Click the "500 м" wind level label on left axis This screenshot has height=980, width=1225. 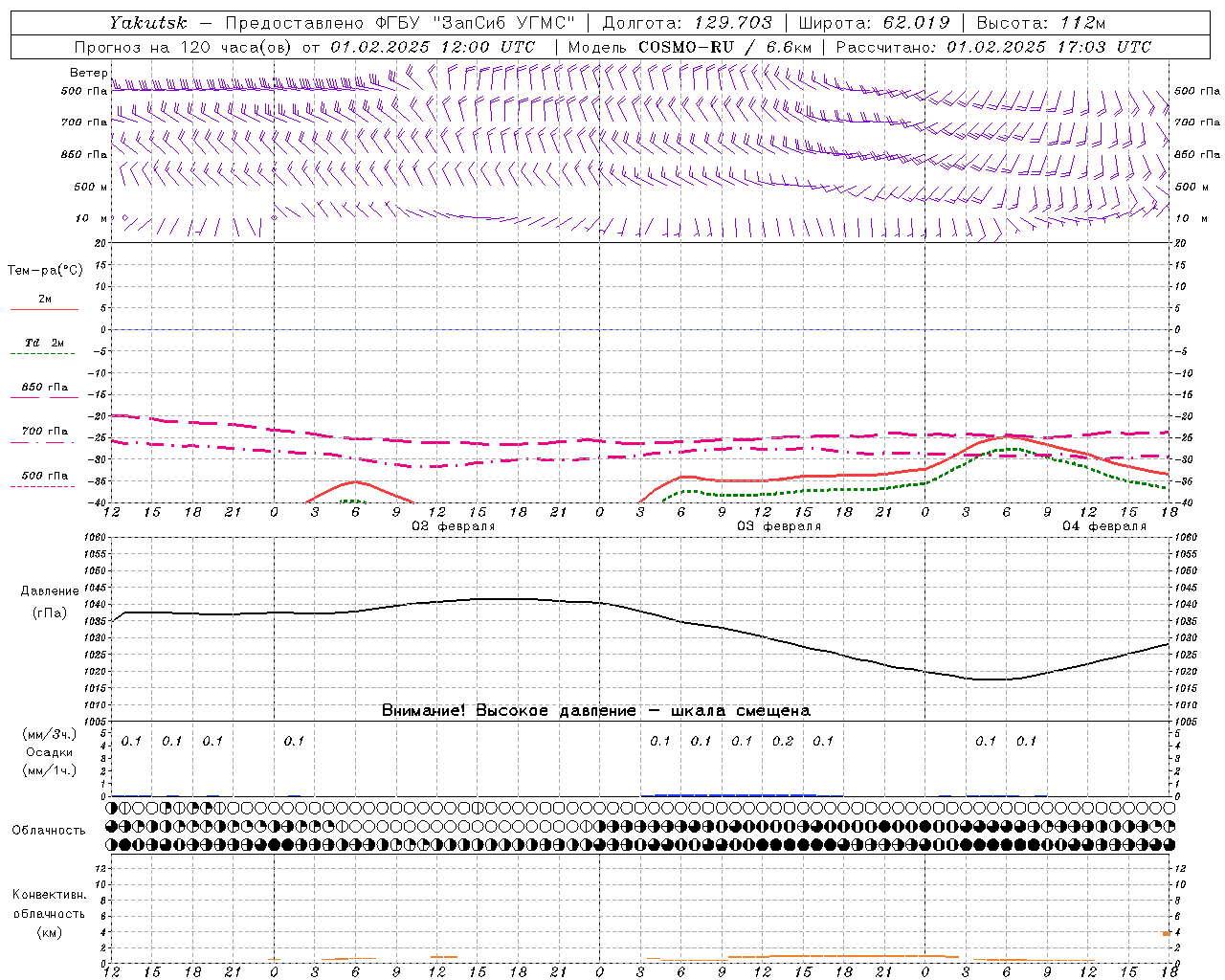(x=91, y=187)
